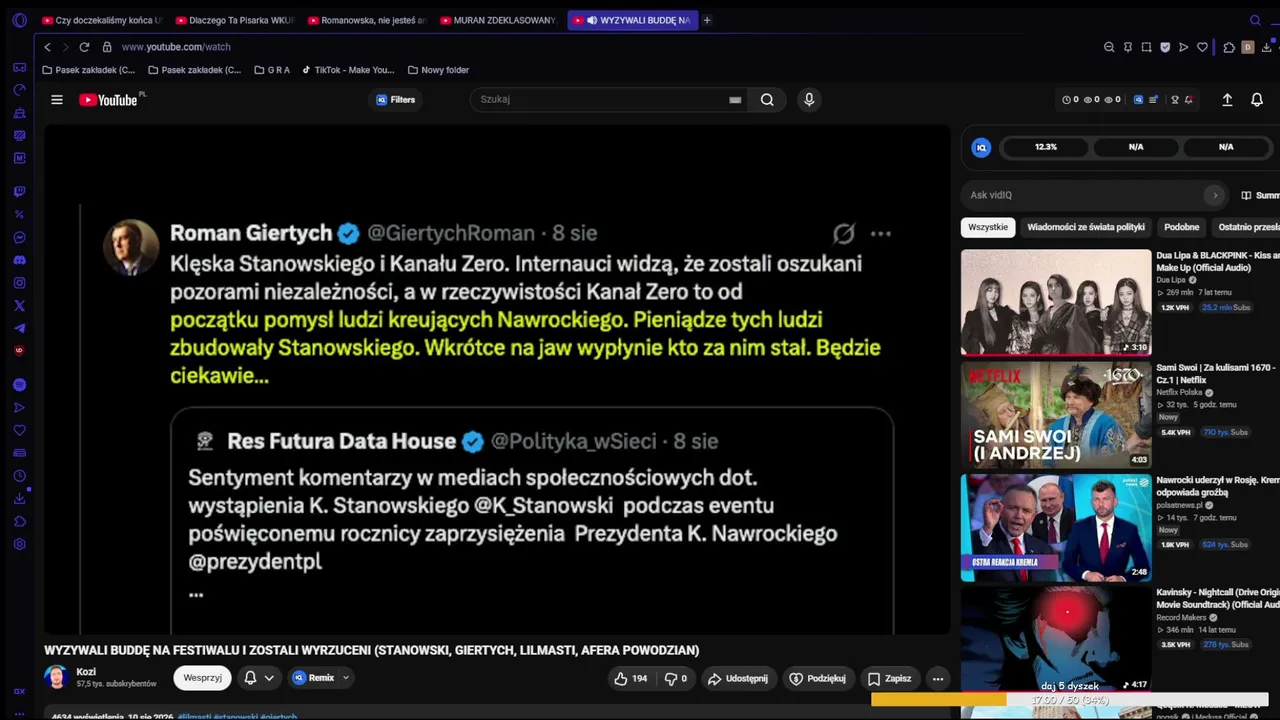This screenshot has width=1280, height=720.
Task: Save the video with Zapisz button
Action: pyautogui.click(x=889, y=678)
